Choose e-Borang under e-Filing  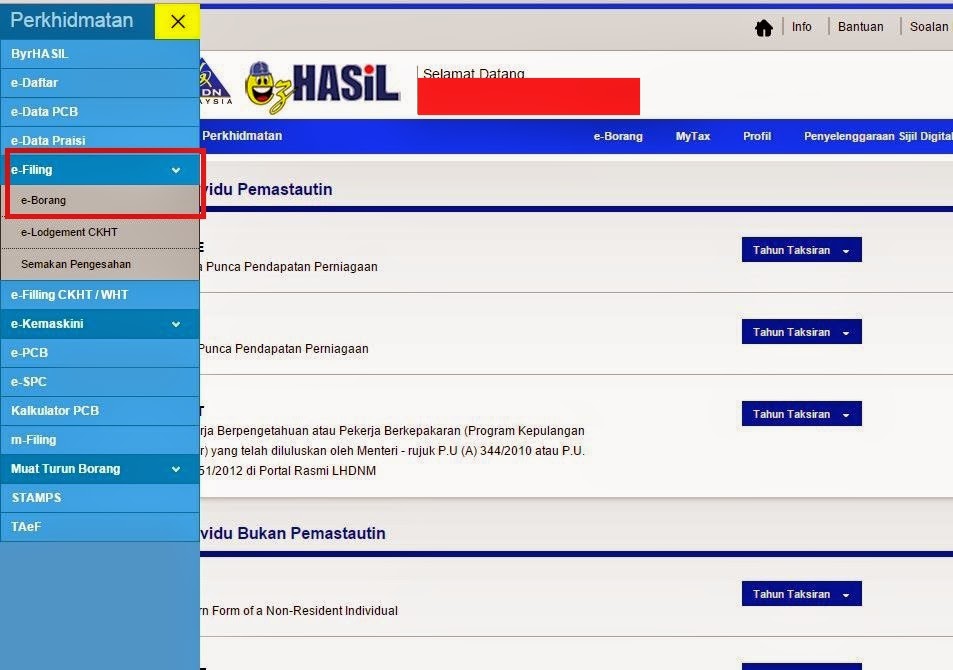pos(100,200)
